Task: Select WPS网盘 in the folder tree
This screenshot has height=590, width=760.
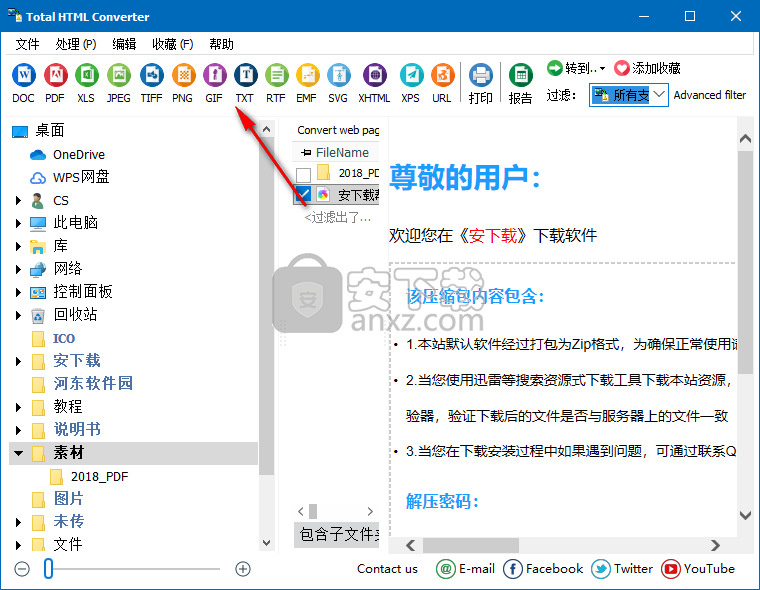Action: tap(81, 177)
